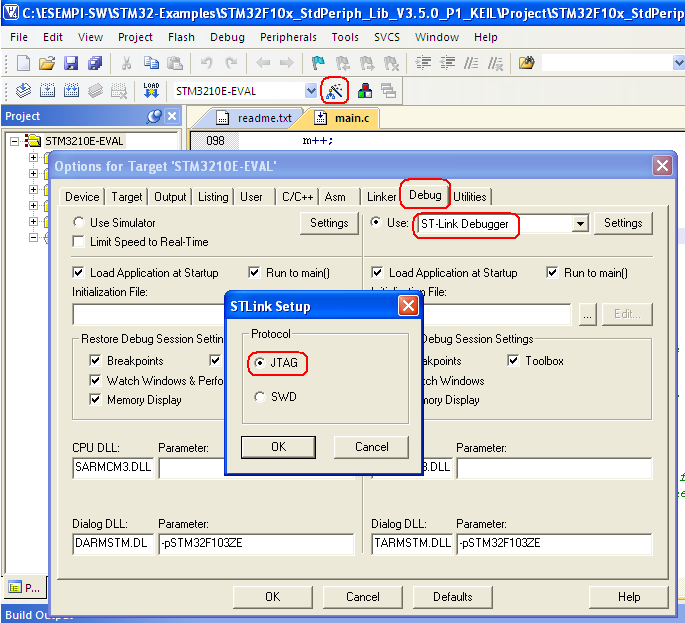Select the Use ST-Link Debugger radio
The image size is (685, 623).
pyautogui.click(x=375, y=222)
